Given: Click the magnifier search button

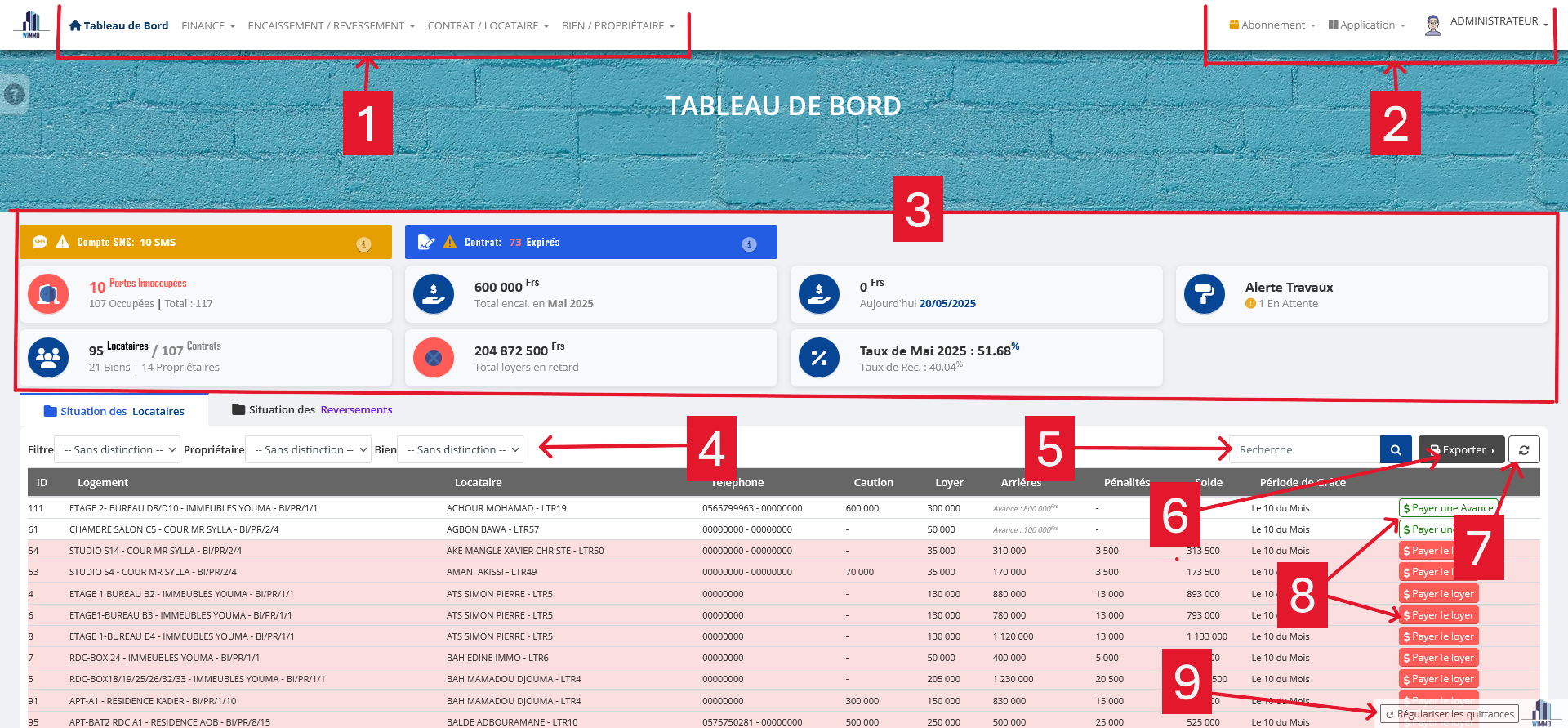Looking at the screenshot, I should pyautogui.click(x=1396, y=450).
